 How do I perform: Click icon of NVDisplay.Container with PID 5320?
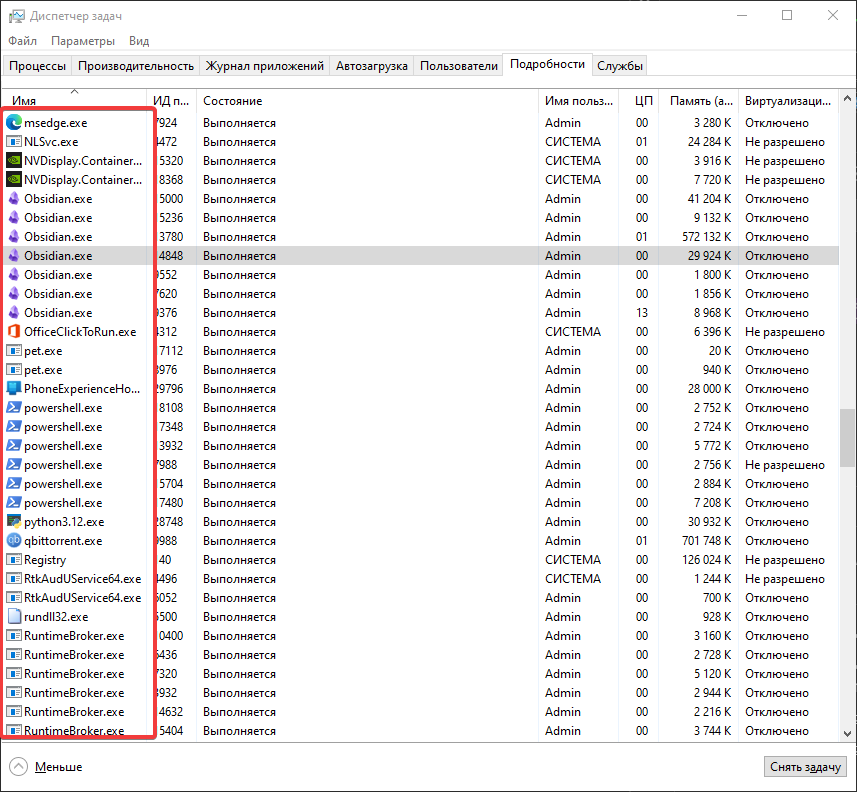coord(14,161)
